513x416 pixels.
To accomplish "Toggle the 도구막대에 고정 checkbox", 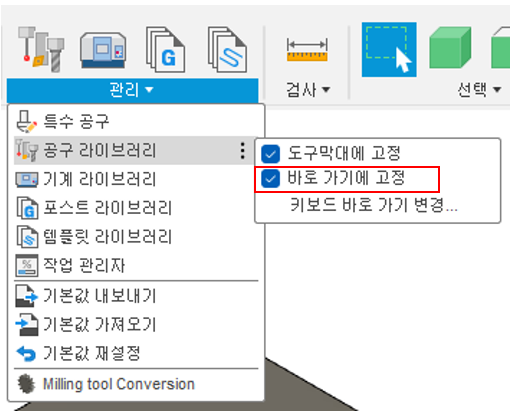I will point(270,154).
